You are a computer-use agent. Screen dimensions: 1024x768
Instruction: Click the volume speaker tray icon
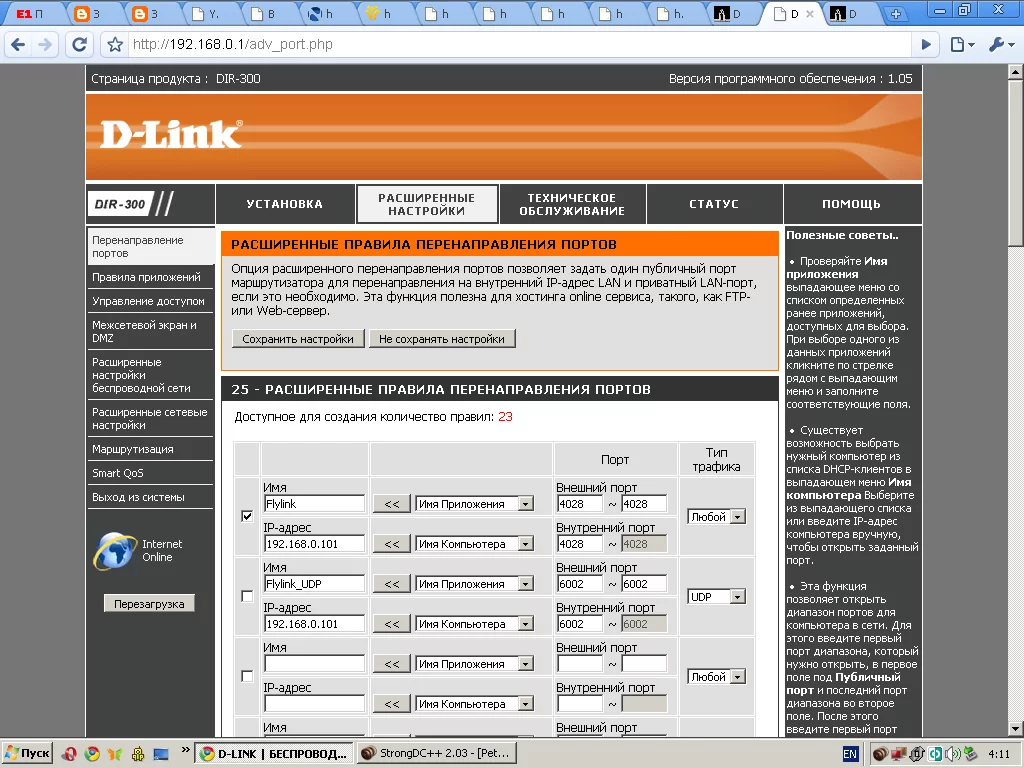[954, 754]
